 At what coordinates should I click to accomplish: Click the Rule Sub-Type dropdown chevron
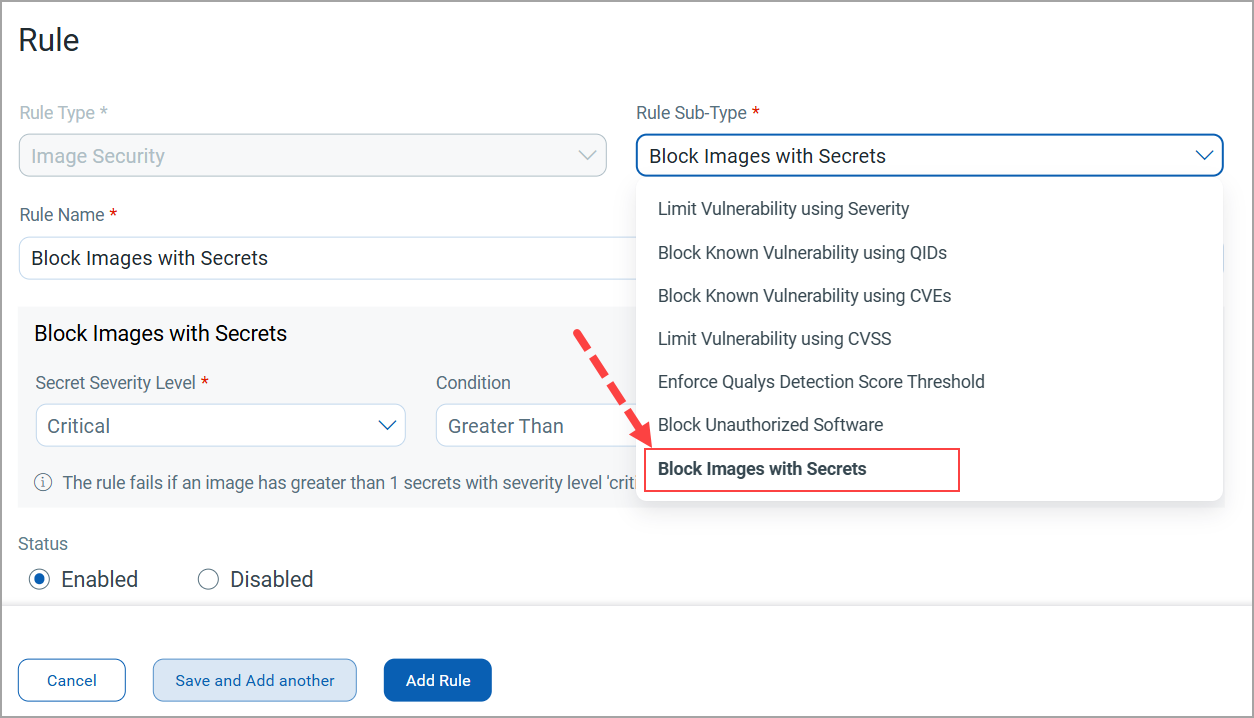[1204, 155]
